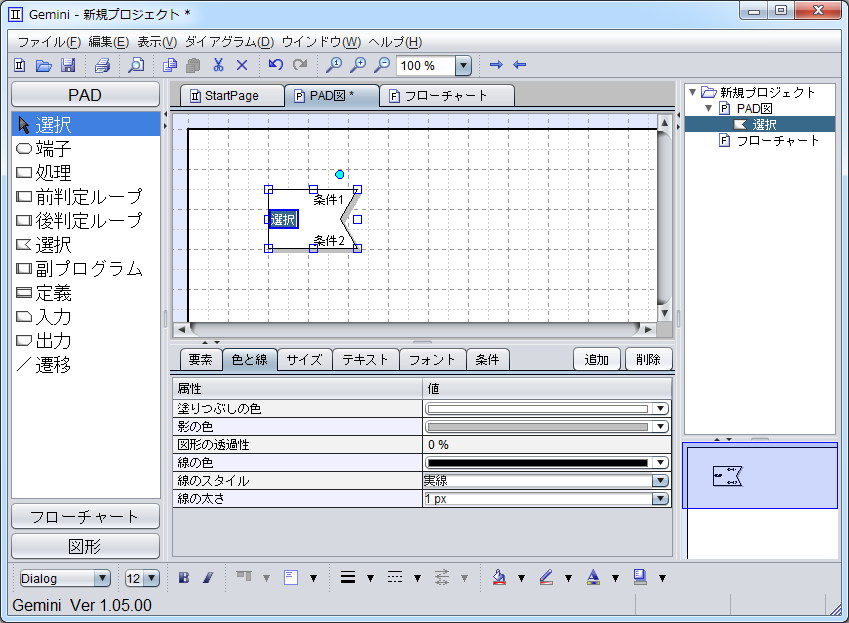Click the font color A icon
This screenshot has width=849, height=623.
[x=593, y=578]
